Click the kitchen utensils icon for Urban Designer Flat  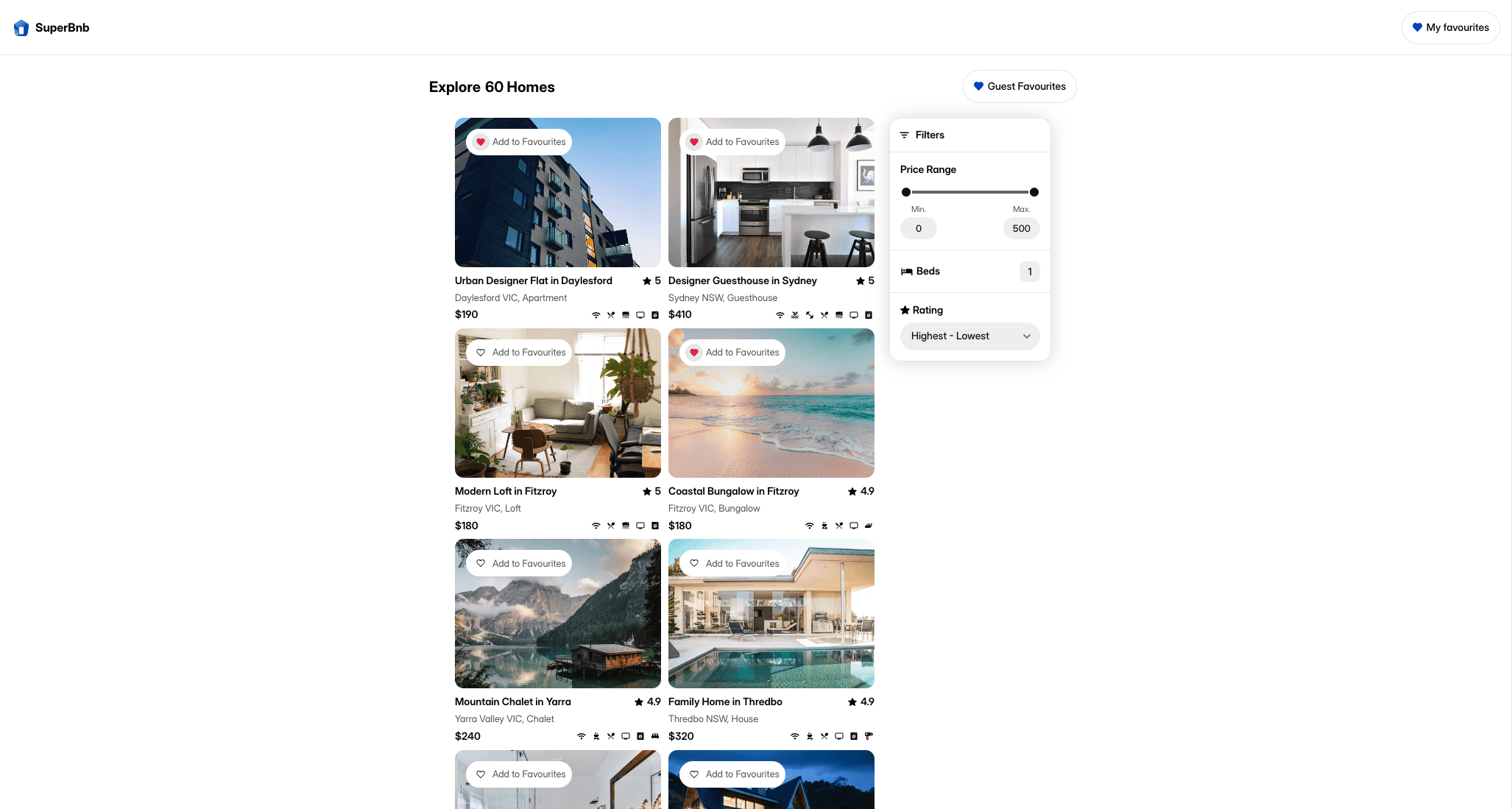pyautogui.click(x=611, y=315)
